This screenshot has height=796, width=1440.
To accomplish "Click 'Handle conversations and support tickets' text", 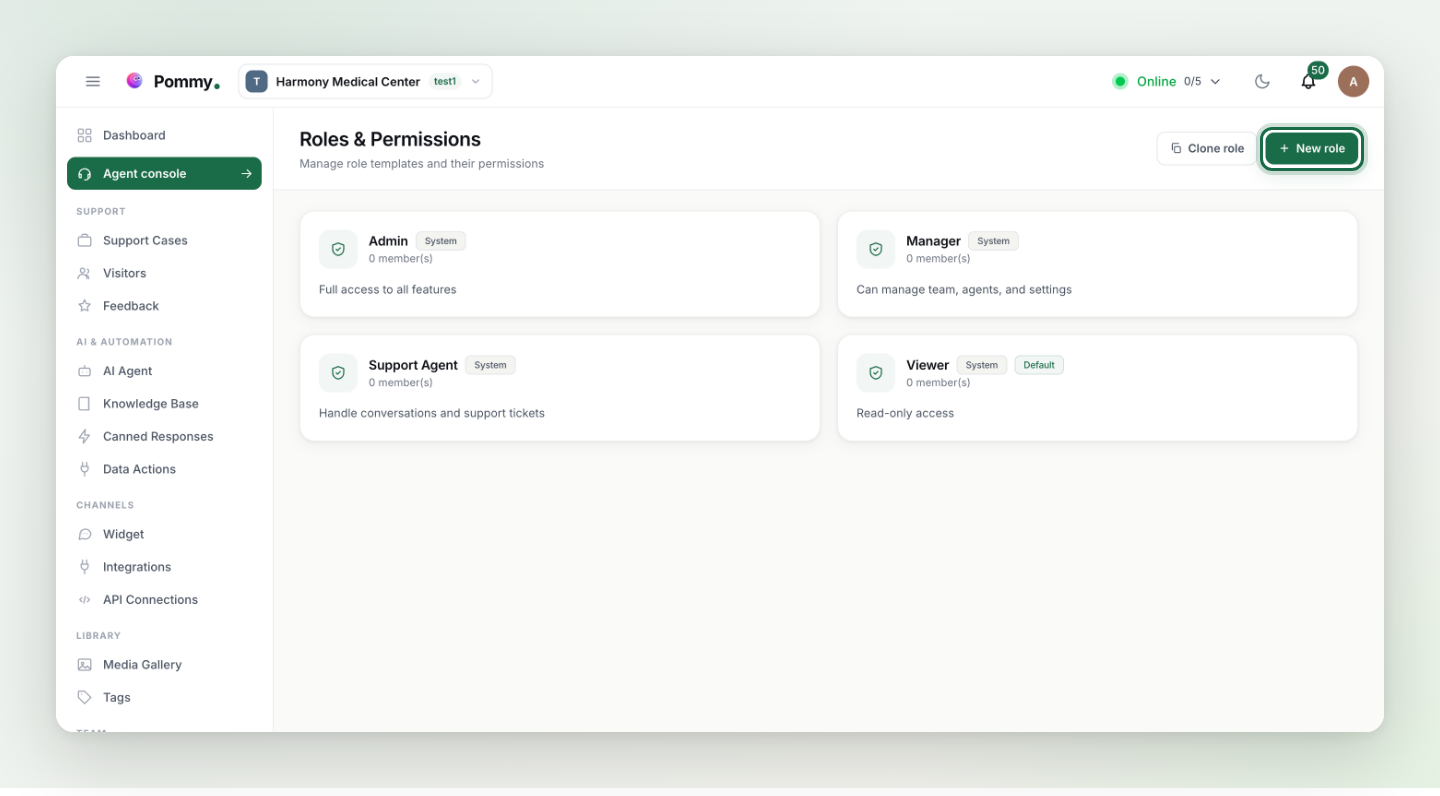I will pos(432,413).
